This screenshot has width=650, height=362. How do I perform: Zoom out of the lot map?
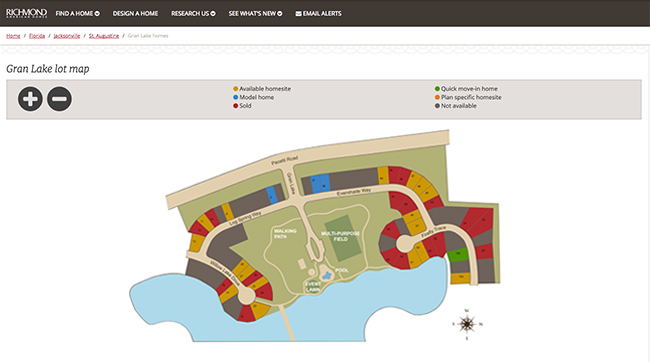(x=59, y=99)
